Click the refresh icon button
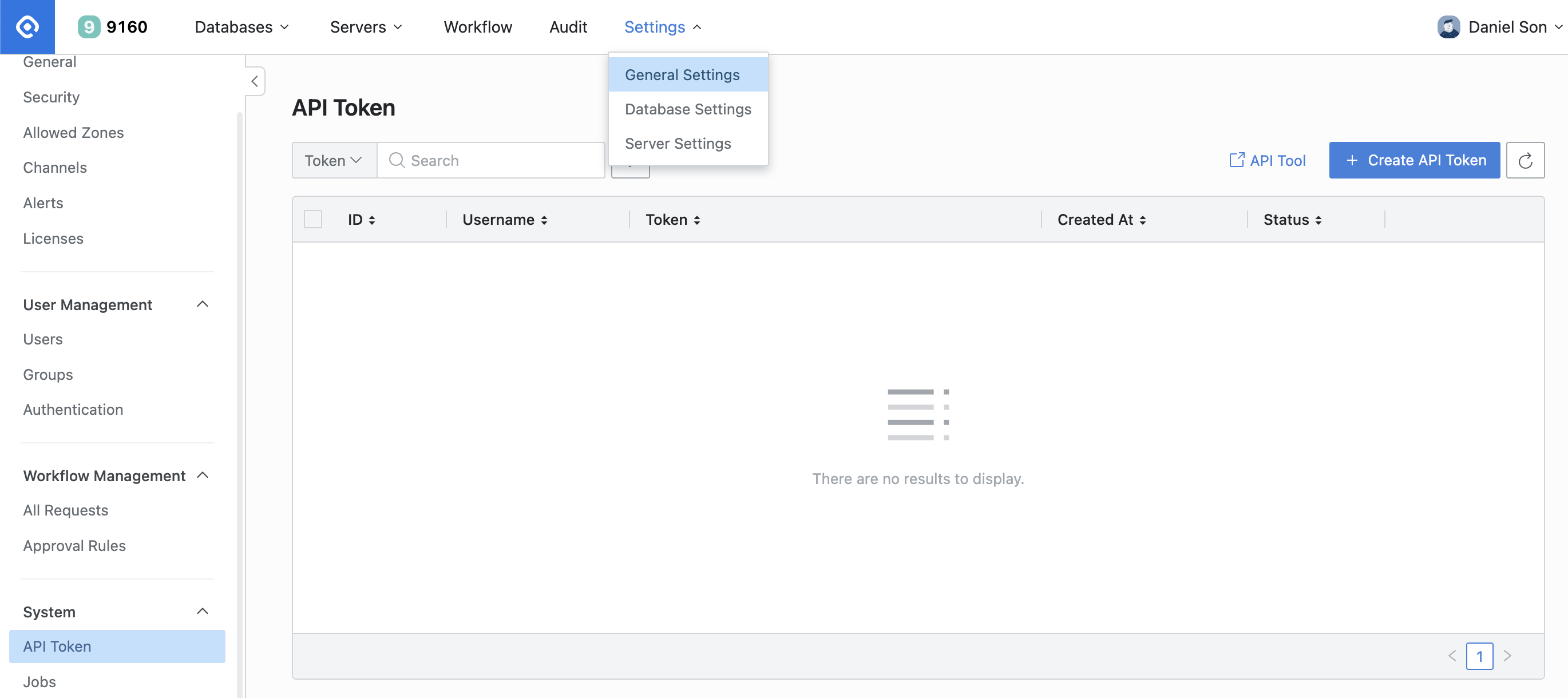Screen dimensions: 1568x698 pyautogui.click(x=1525, y=161)
